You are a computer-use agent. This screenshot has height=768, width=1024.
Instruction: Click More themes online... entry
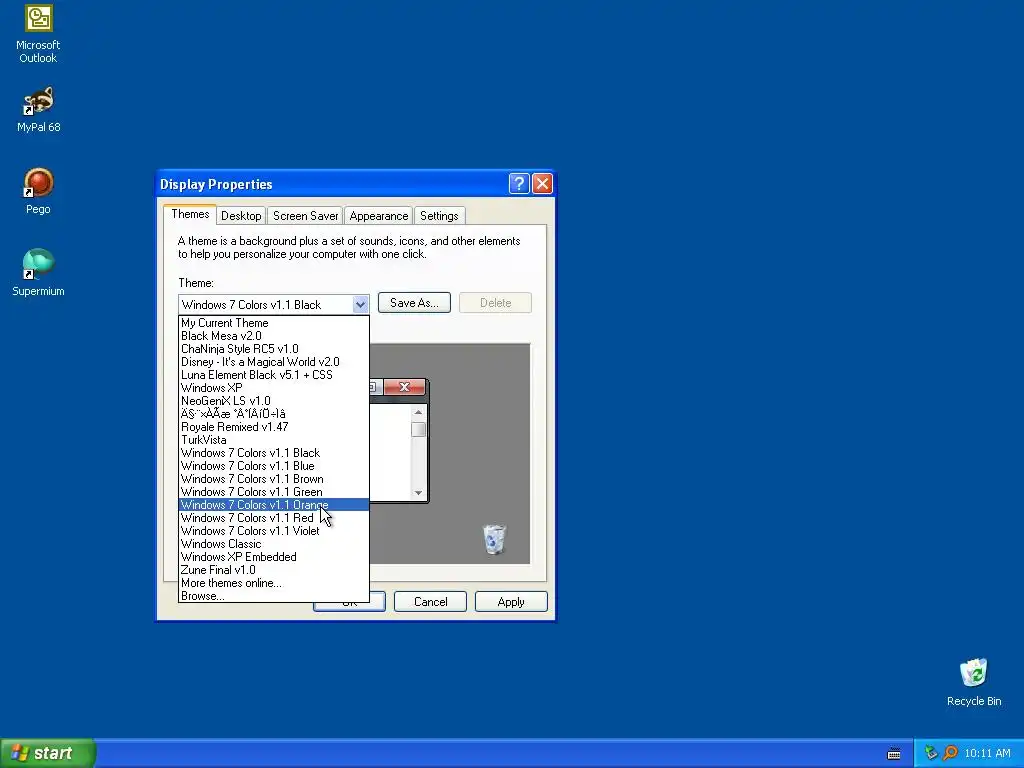click(274, 583)
